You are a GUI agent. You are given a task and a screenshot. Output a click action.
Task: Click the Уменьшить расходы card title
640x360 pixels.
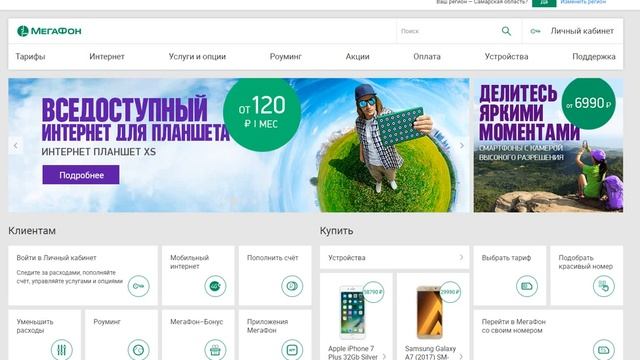(x=35, y=326)
